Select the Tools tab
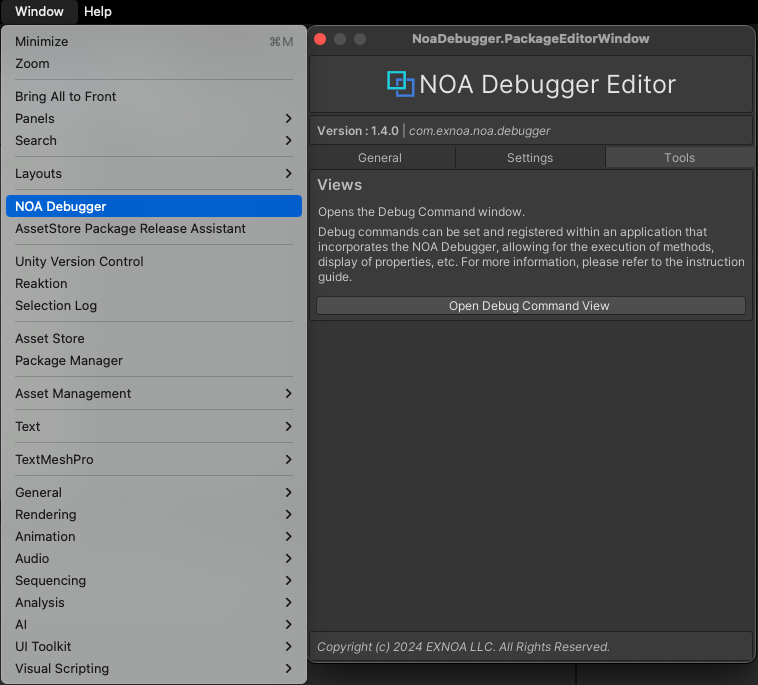758x685 pixels. coord(679,158)
